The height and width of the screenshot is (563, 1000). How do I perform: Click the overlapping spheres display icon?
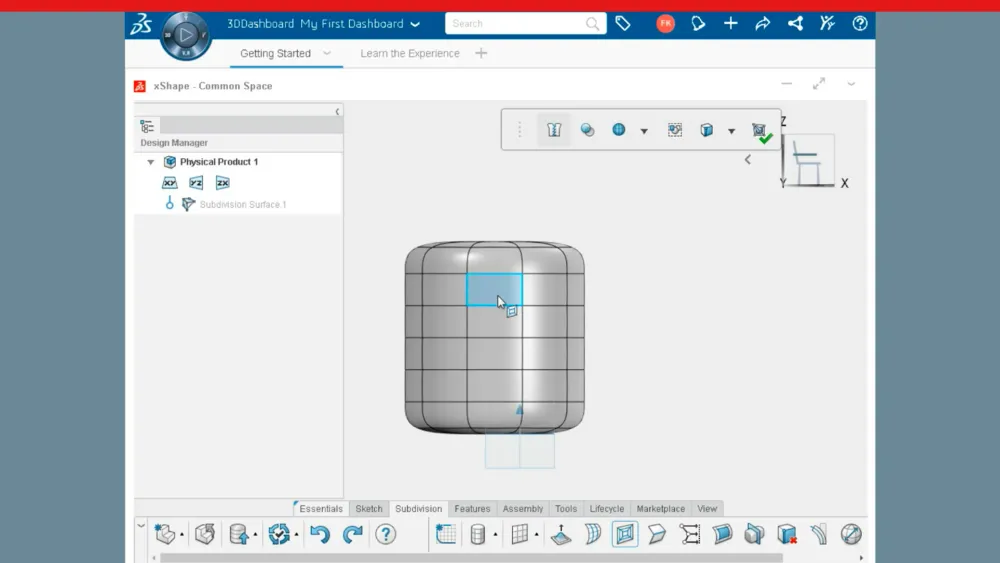coord(587,130)
